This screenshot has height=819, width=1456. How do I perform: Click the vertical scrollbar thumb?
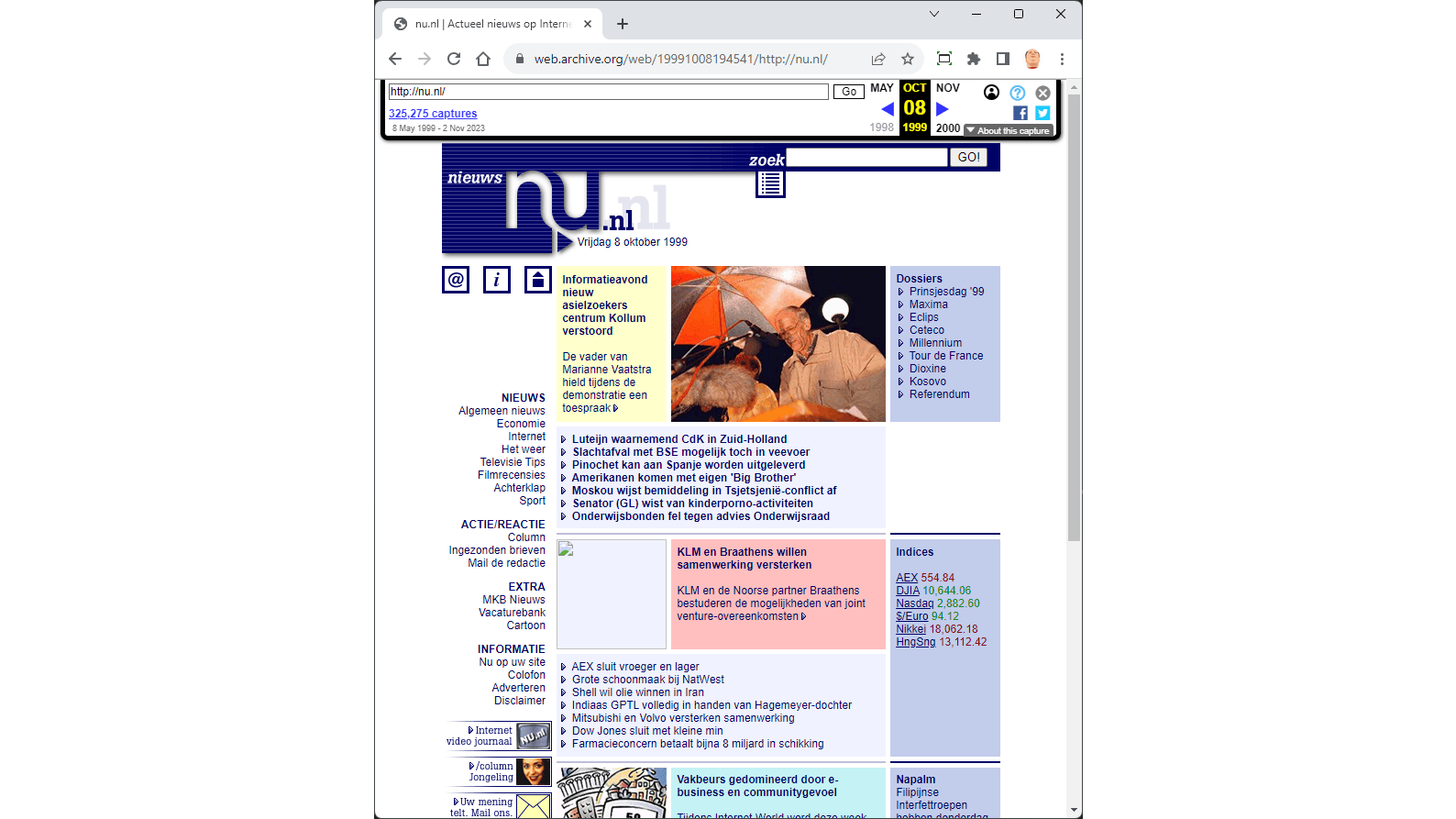coord(1075,316)
